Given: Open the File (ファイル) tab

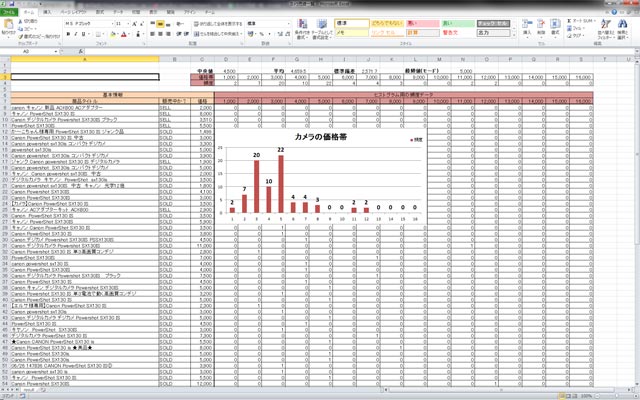Looking at the screenshot, I should coord(9,12).
